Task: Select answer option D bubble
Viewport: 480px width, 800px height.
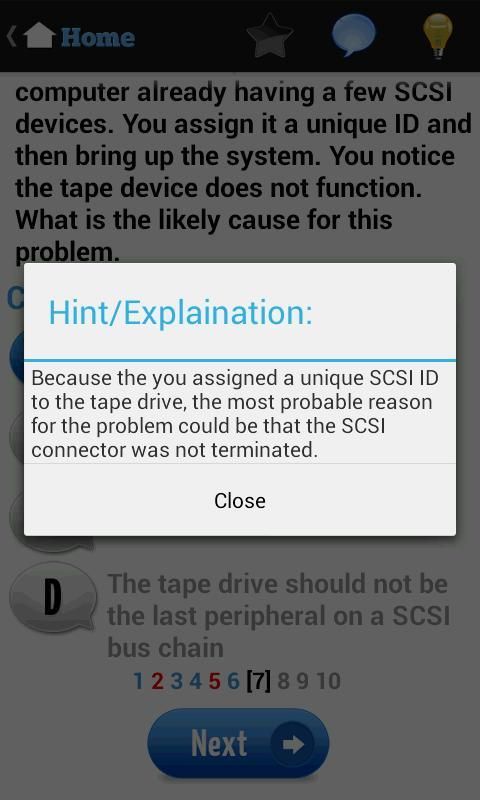Action: pyautogui.click(x=53, y=597)
